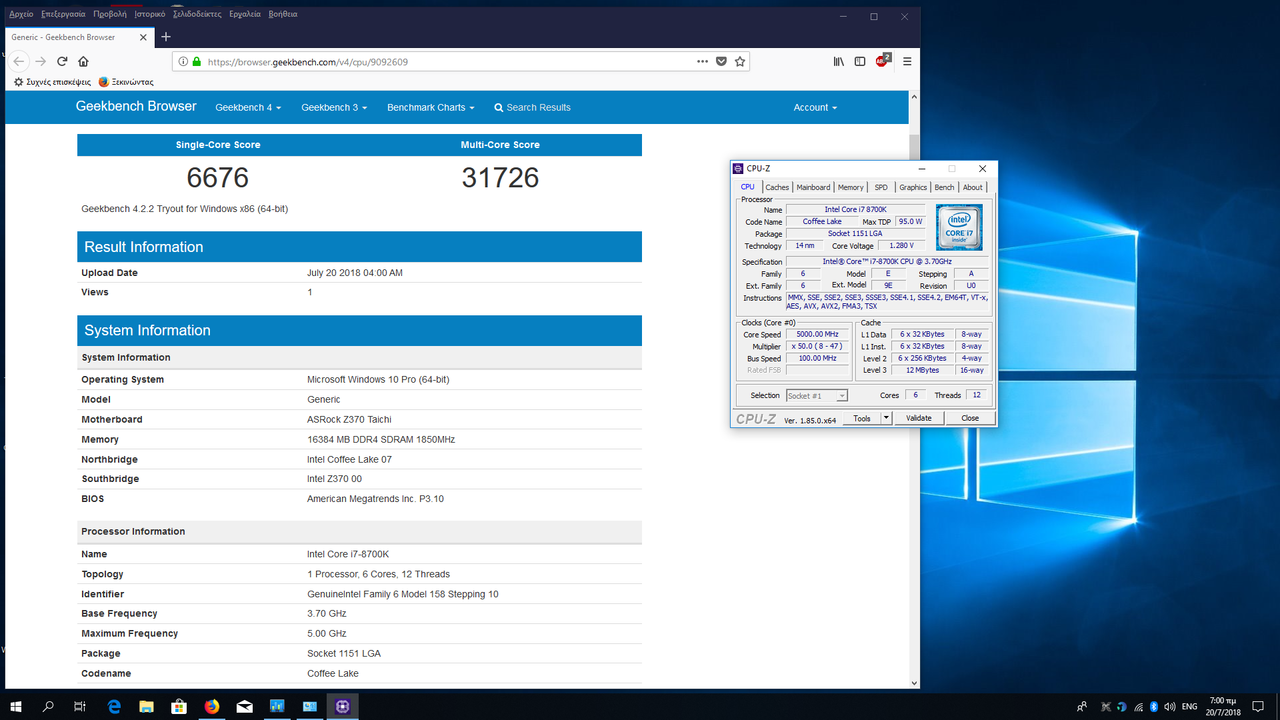Viewport: 1280px width, 720px height.
Task: Switch to CPU-Z About tab
Action: click(x=973, y=187)
